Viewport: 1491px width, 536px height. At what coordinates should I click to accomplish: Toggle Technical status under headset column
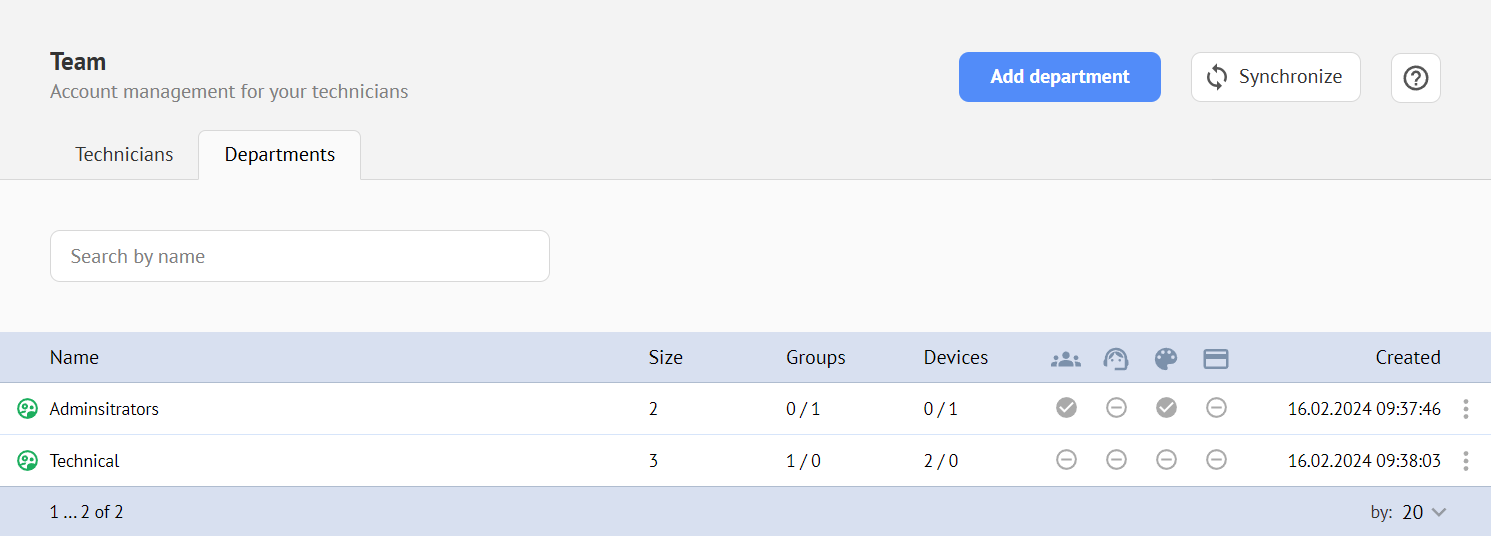point(1116,460)
